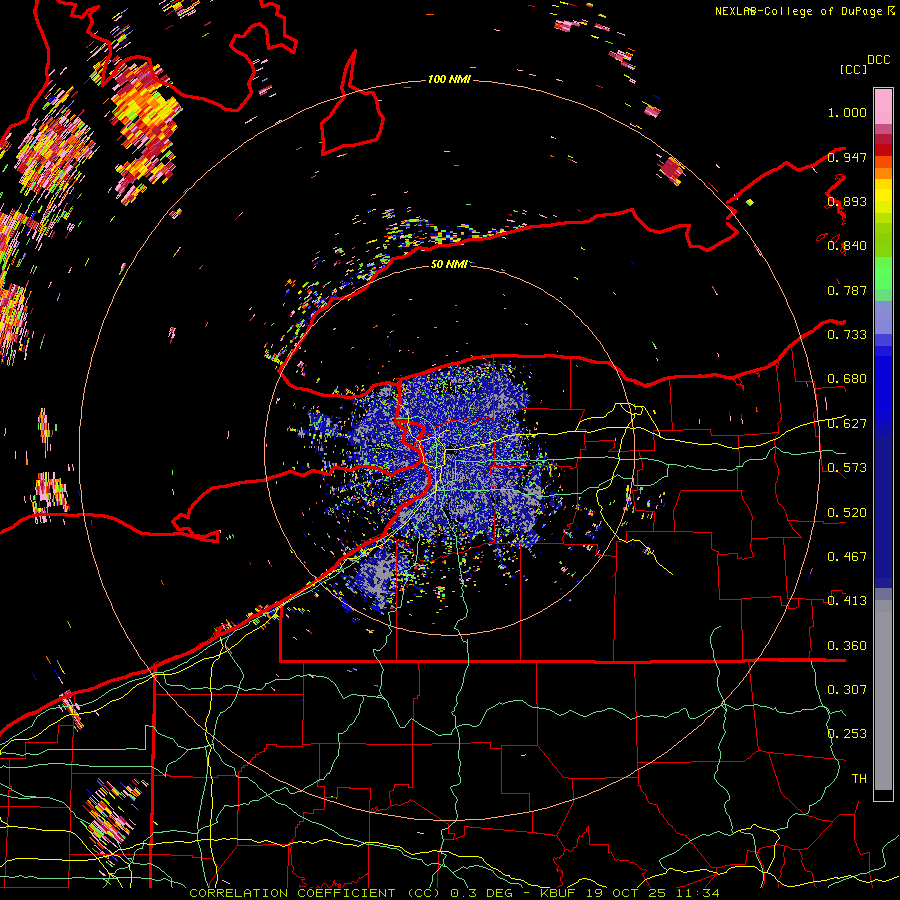Click the 0.253 color scale value
Viewport: 900px width, 900px height.
(x=847, y=734)
